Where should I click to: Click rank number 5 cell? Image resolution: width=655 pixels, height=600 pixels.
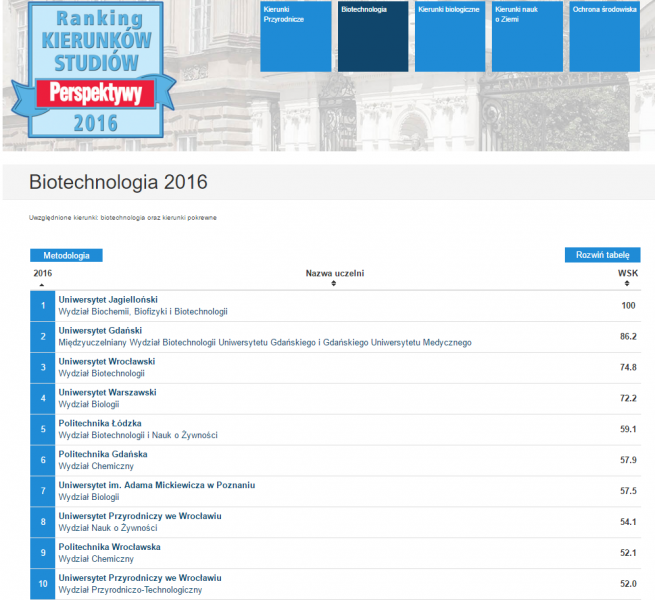point(43,430)
